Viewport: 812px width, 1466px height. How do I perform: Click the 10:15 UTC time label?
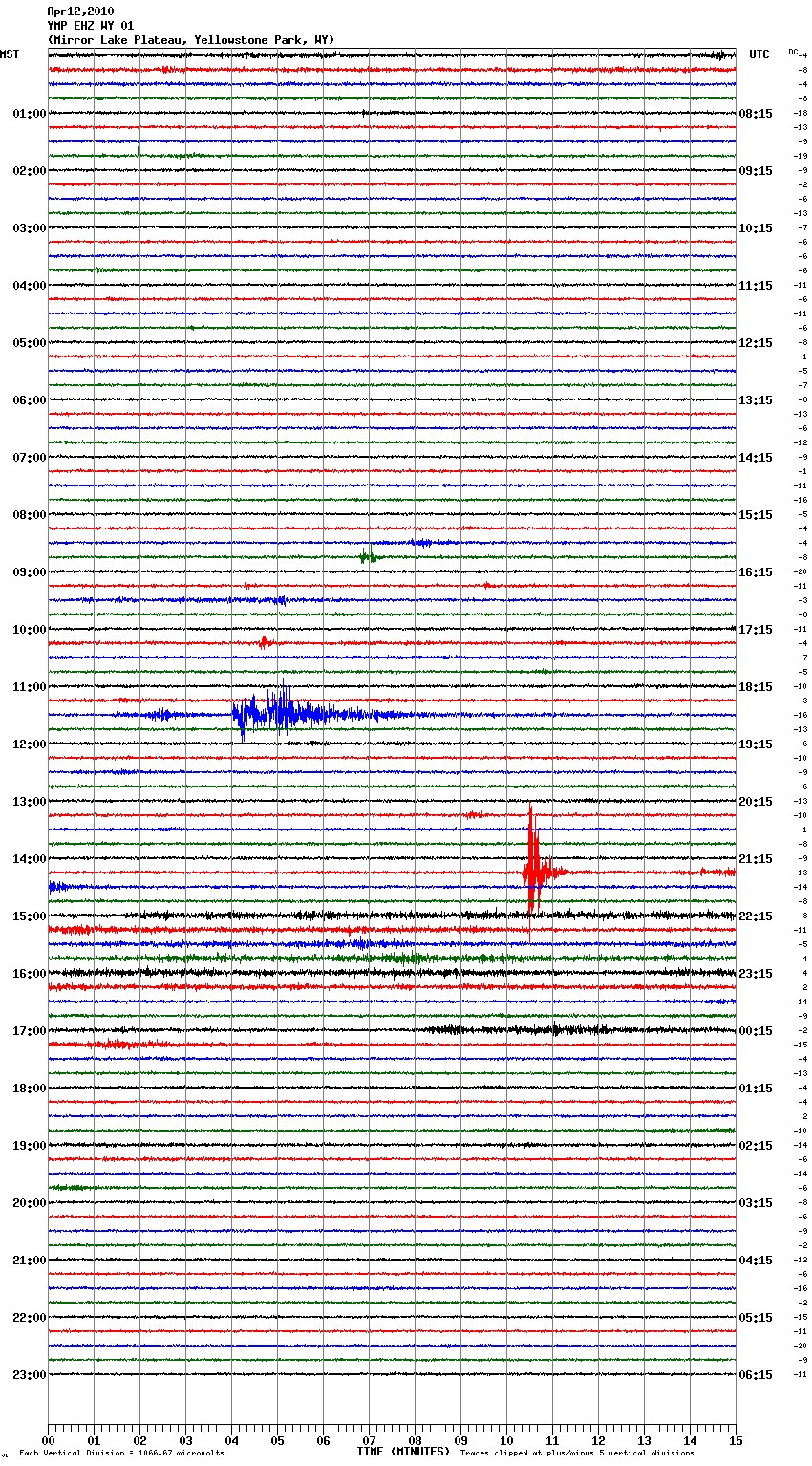click(756, 228)
